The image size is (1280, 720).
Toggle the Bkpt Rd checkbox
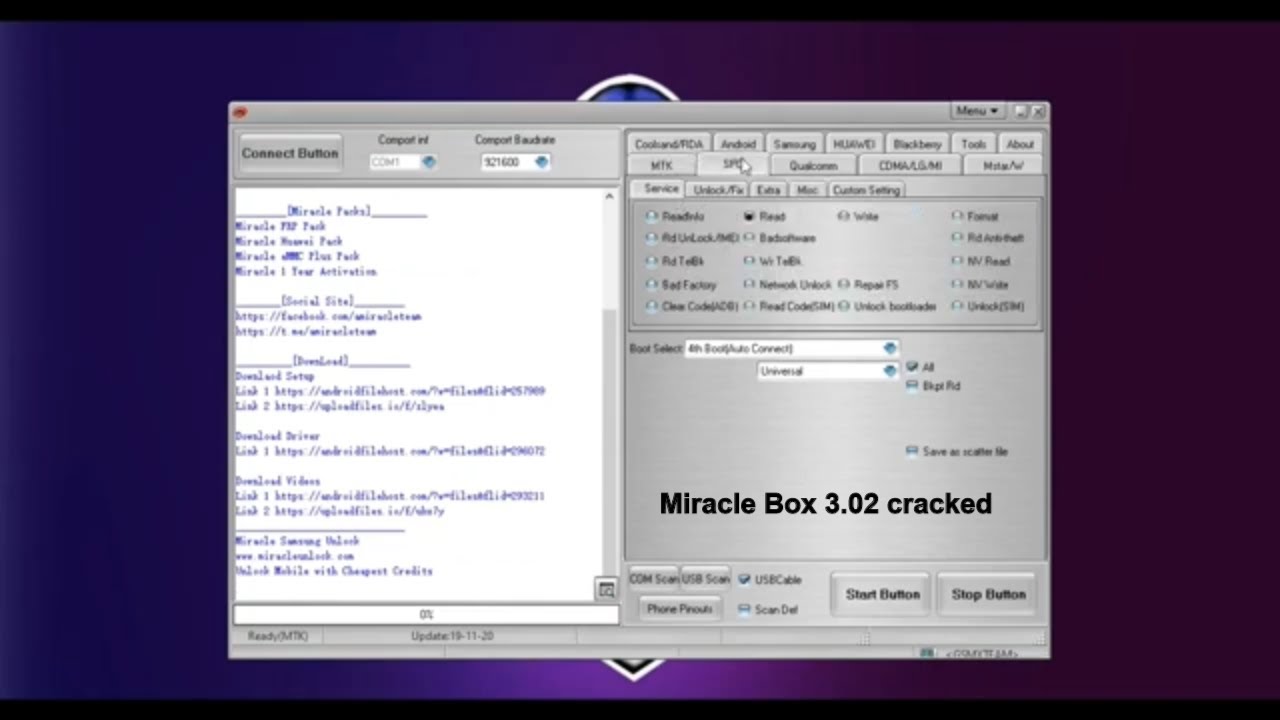click(x=912, y=385)
